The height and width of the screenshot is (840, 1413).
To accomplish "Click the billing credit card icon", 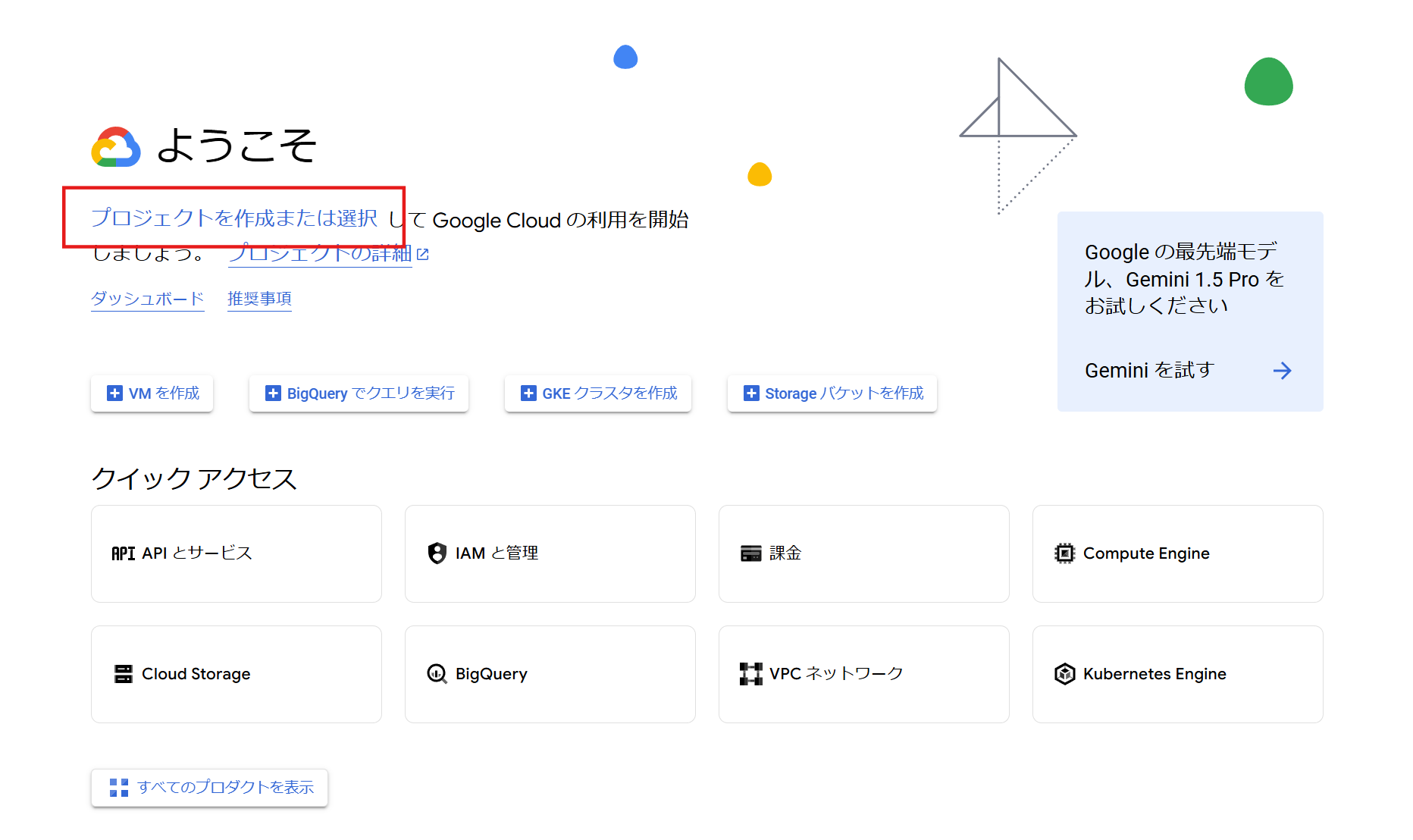I will [751, 554].
